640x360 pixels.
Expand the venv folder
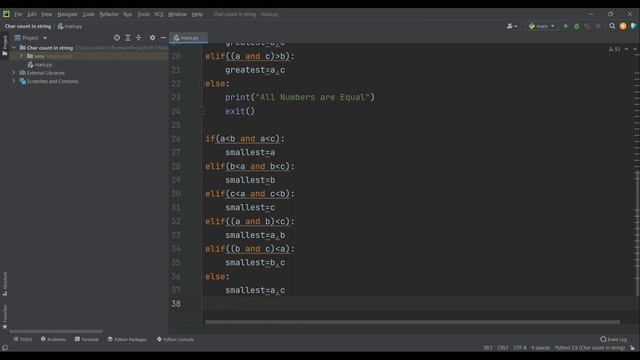click(x=22, y=56)
